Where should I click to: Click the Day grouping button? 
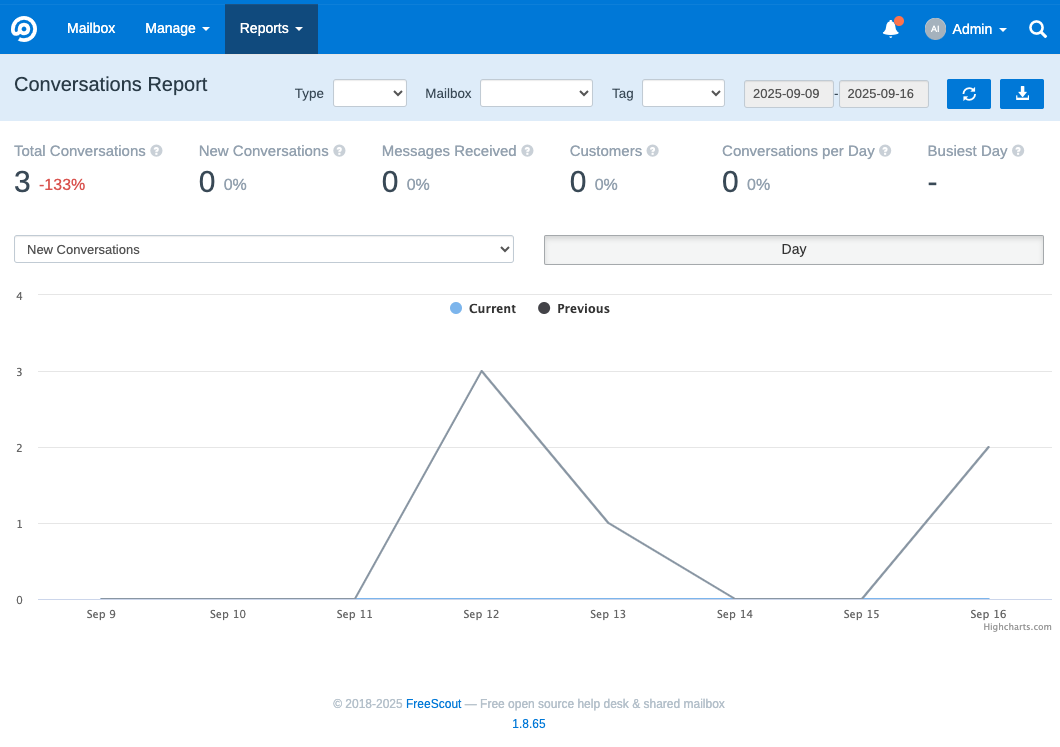[x=793, y=250]
